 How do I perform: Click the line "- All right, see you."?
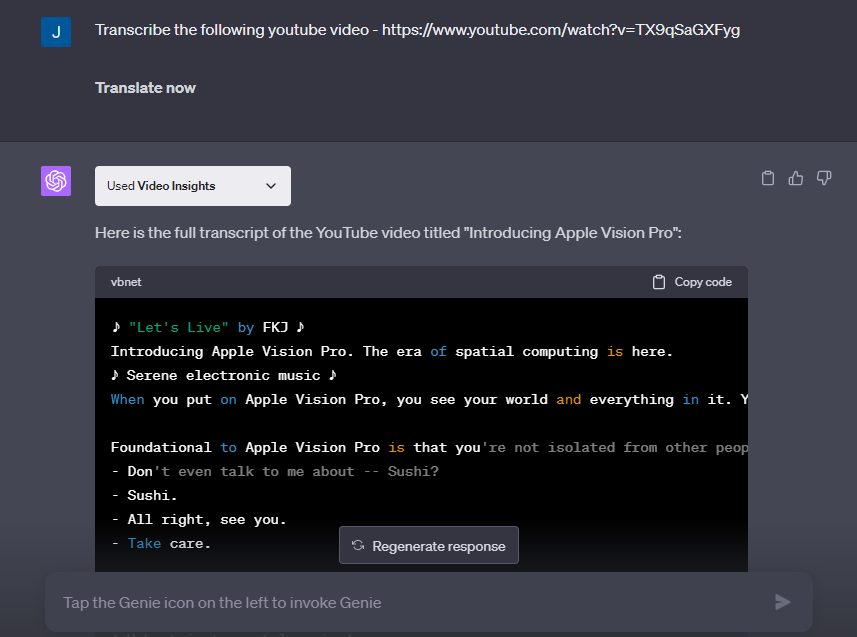pos(199,519)
